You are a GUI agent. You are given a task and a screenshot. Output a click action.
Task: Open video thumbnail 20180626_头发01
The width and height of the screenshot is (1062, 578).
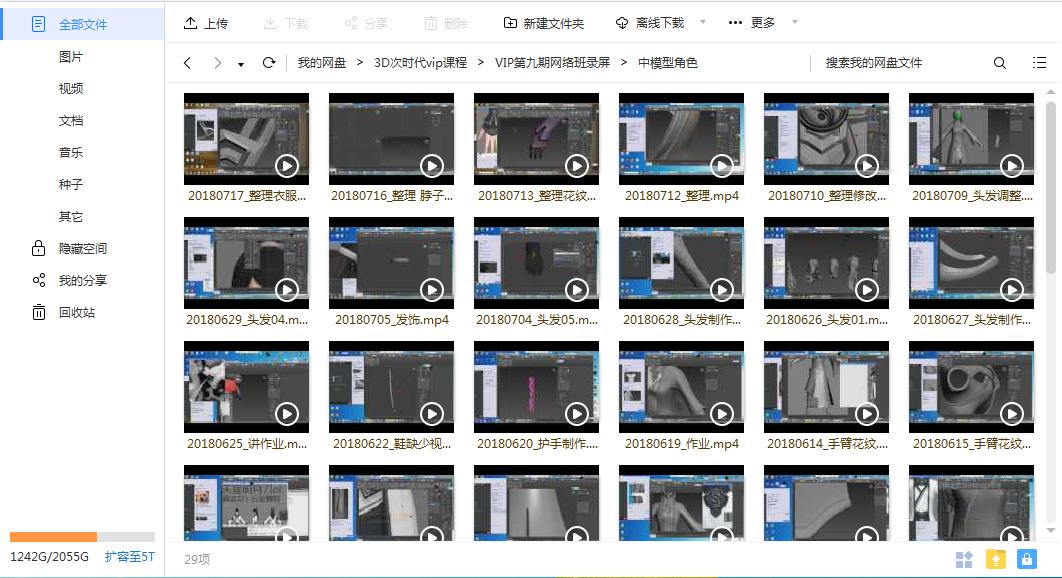point(826,263)
